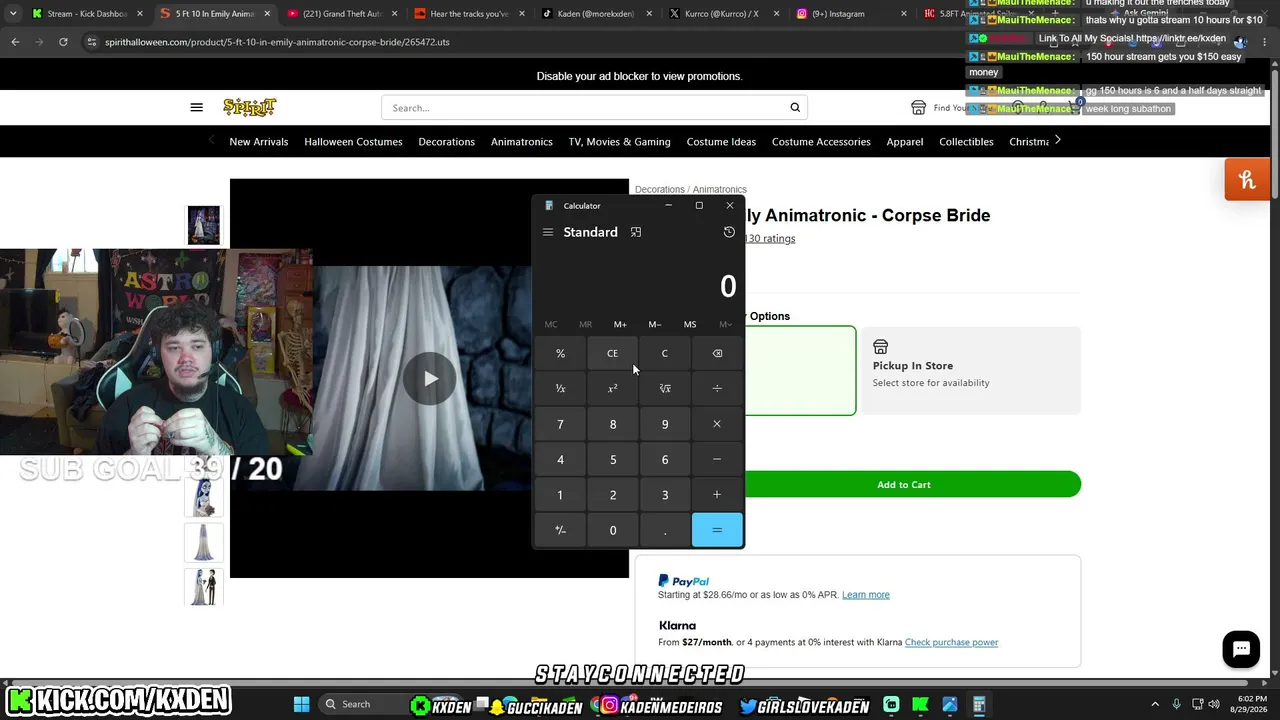Click the blue equals key
The height and width of the screenshot is (720, 1280).
[717, 530]
